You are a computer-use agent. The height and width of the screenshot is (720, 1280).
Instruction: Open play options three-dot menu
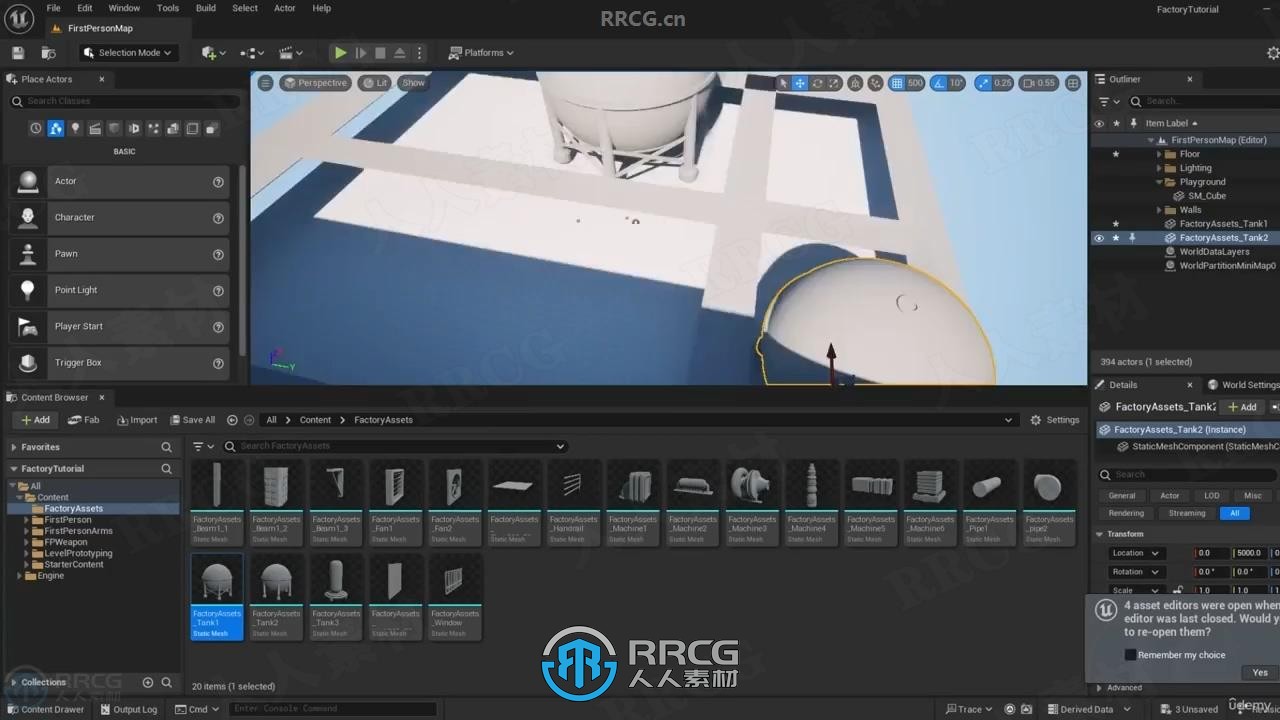point(420,53)
